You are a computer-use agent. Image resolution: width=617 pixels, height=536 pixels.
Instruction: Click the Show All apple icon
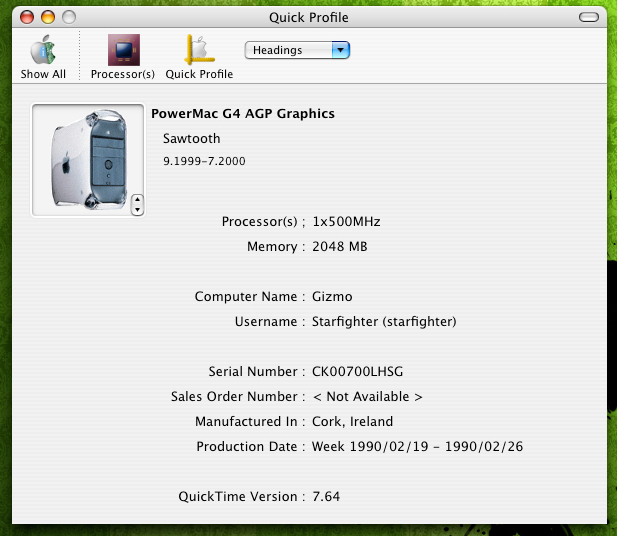pyautogui.click(x=43, y=50)
